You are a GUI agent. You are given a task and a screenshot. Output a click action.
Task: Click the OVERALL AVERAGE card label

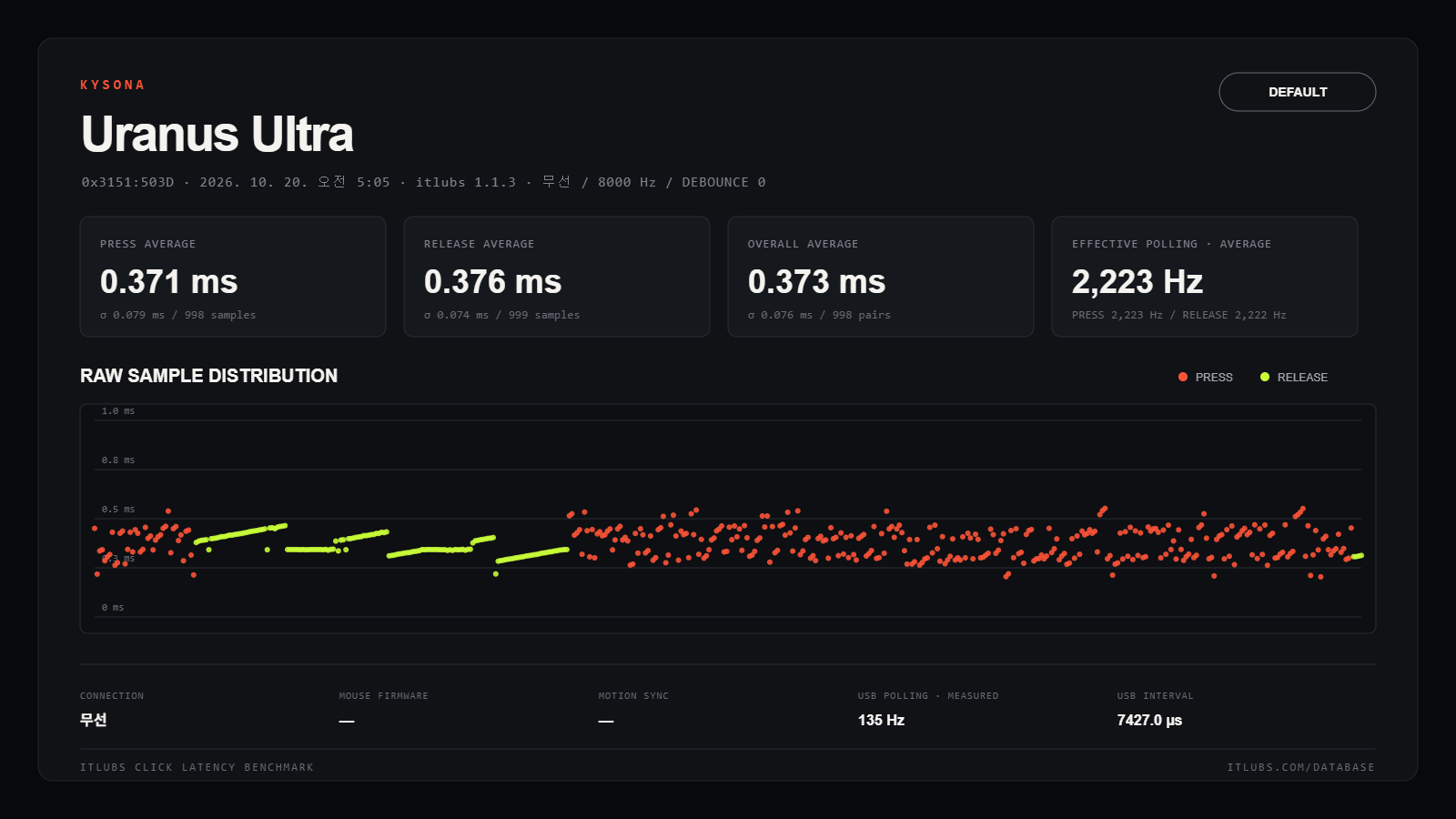[x=803, y=244]
